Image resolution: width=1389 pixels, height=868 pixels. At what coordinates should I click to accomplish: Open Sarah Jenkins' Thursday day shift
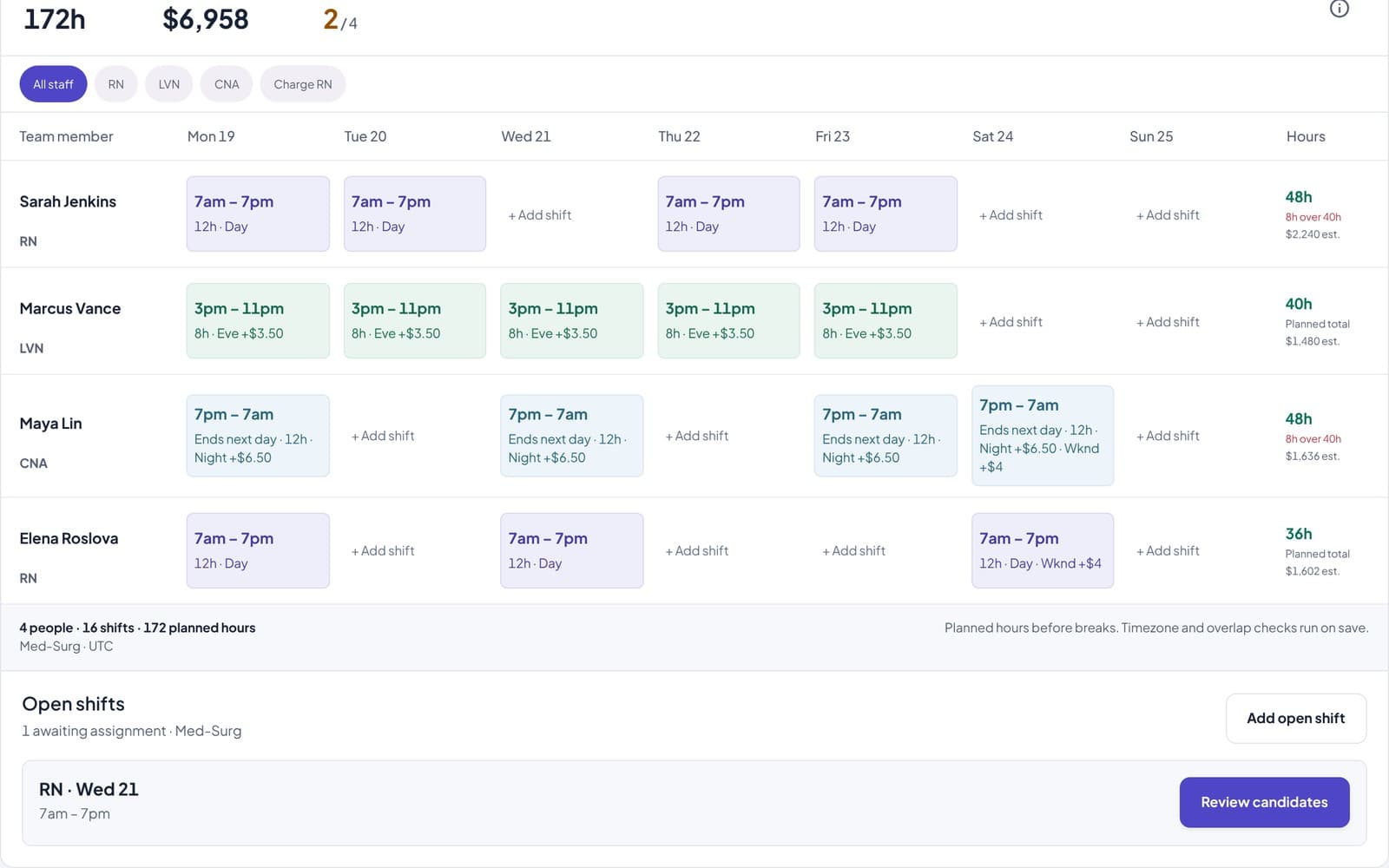[728, 214]
